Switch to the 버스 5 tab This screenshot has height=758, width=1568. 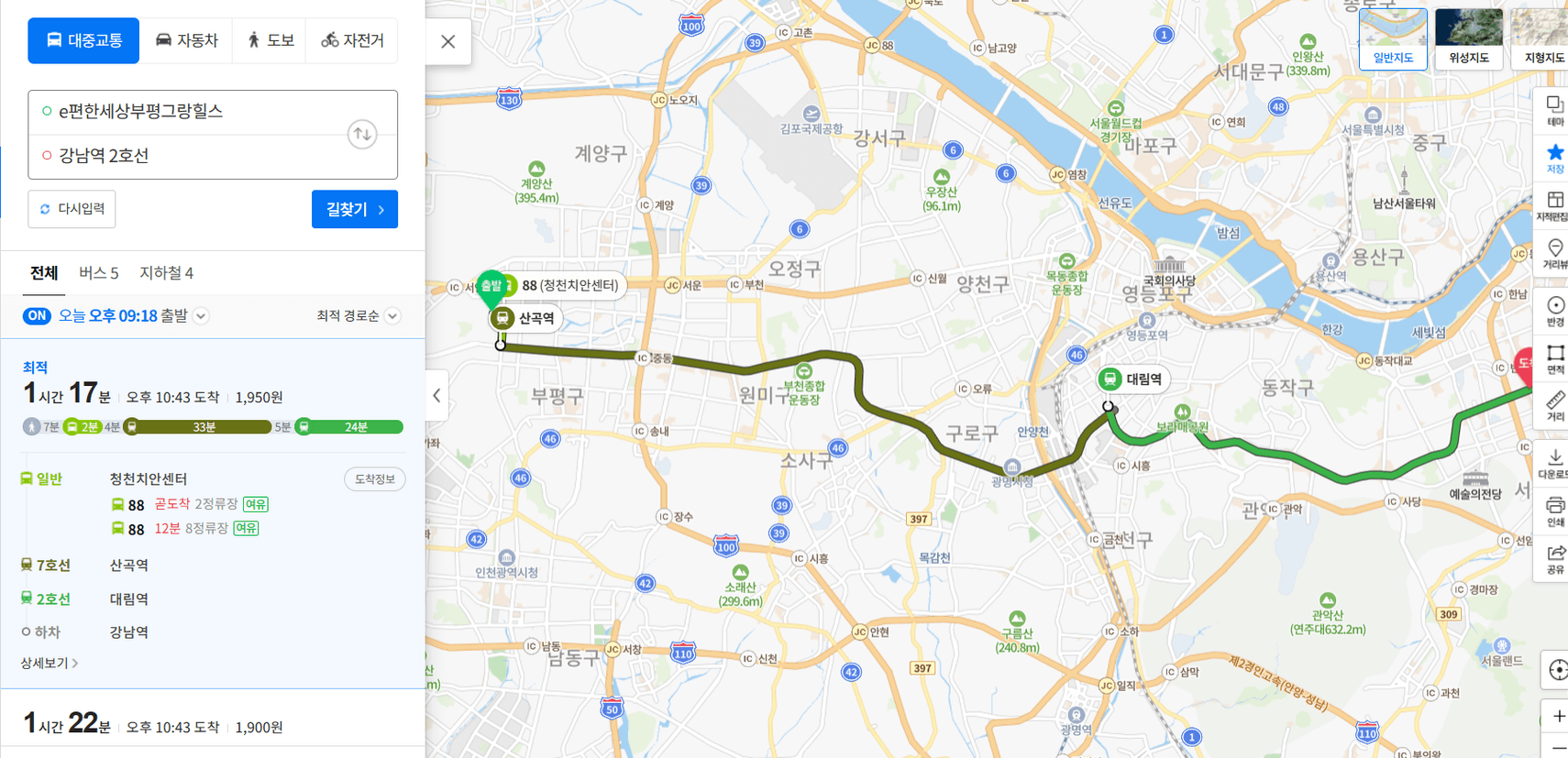(98, 273)
